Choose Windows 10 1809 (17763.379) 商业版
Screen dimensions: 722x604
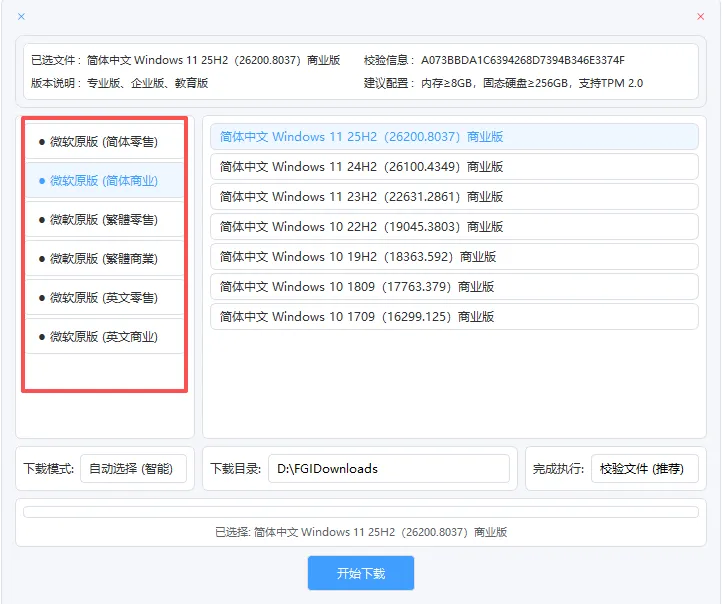[454, 286]
